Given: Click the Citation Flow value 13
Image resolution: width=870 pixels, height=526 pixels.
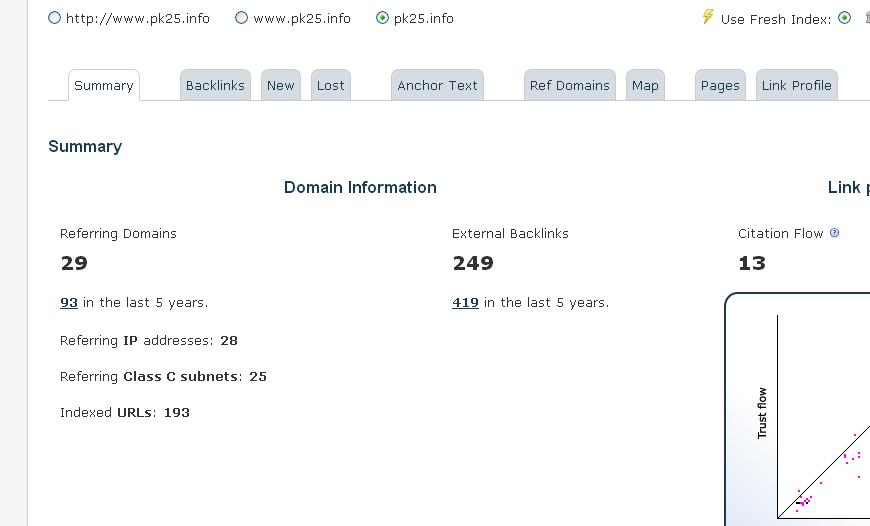Looking at the screenshot, I should tap(752, 263).
